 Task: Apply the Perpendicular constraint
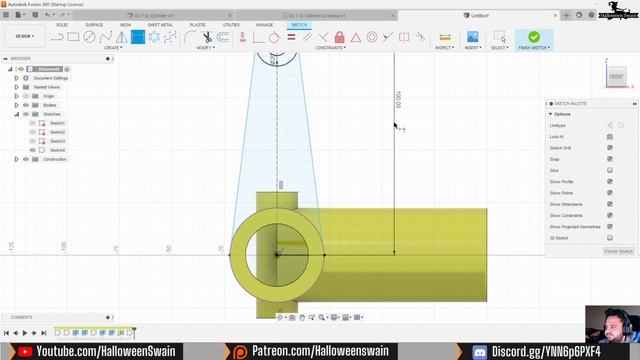point(323,37)
